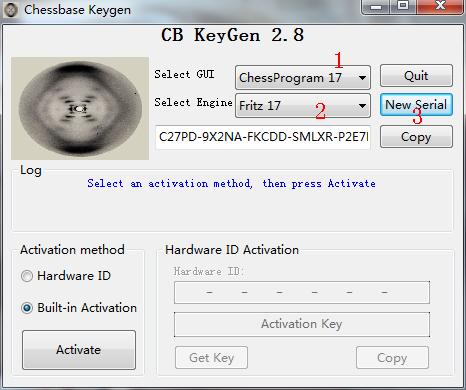
Task: Copy the generated serial number
Action: pyautogui.click(x=416, y=137)
